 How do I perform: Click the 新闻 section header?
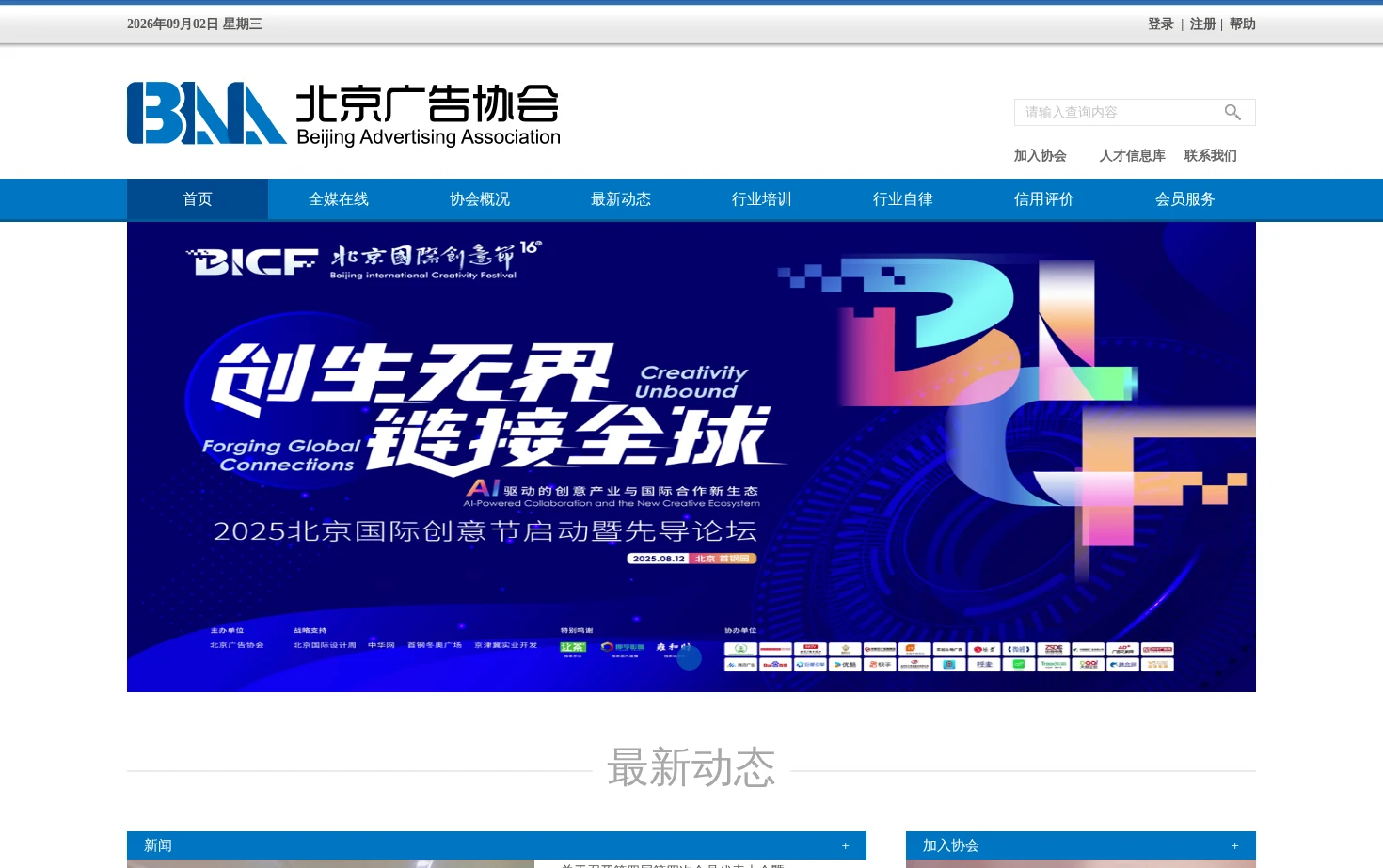pyautogui.click(x=158, y=845)
